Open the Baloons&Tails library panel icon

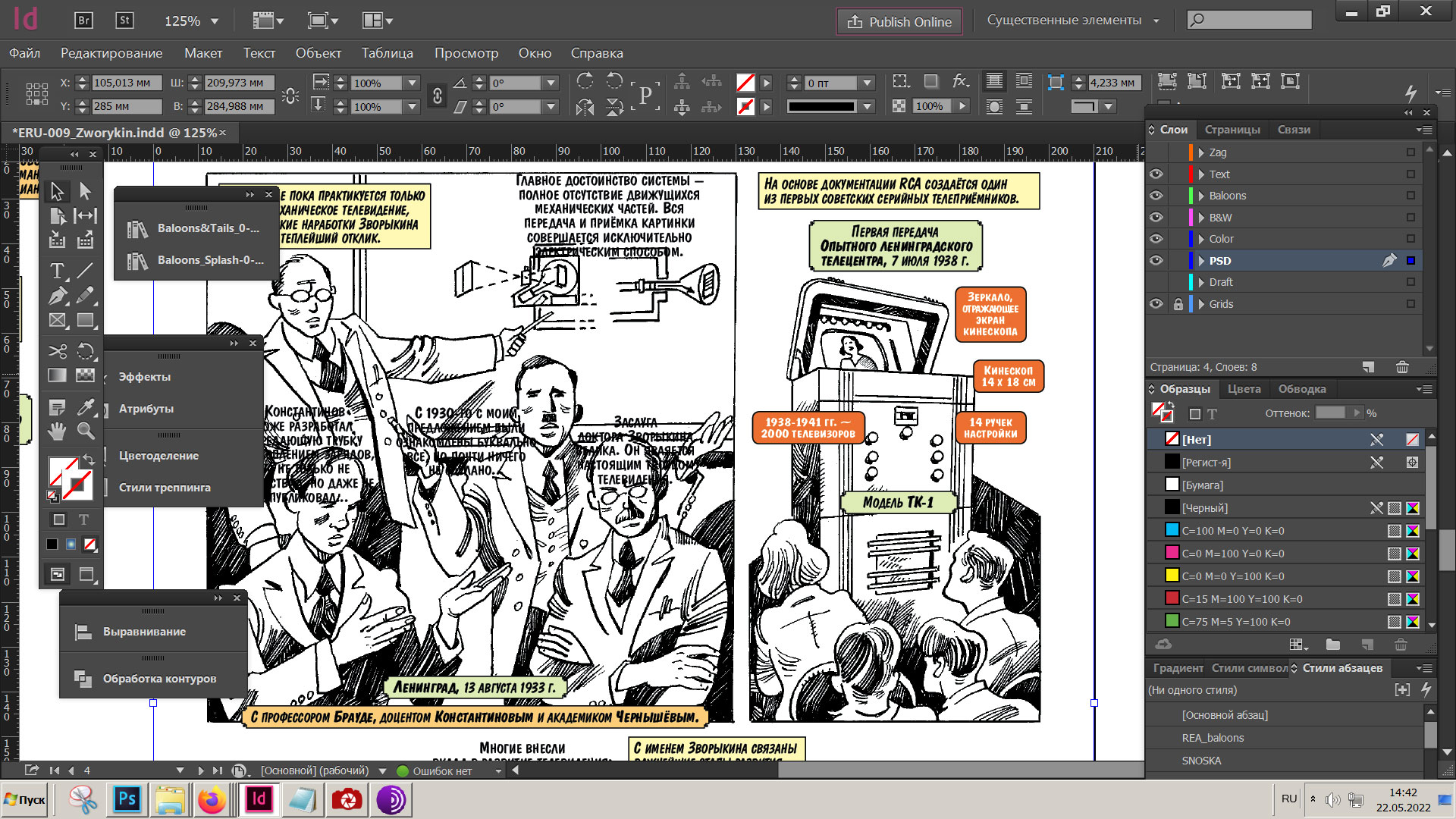(137, 228)
